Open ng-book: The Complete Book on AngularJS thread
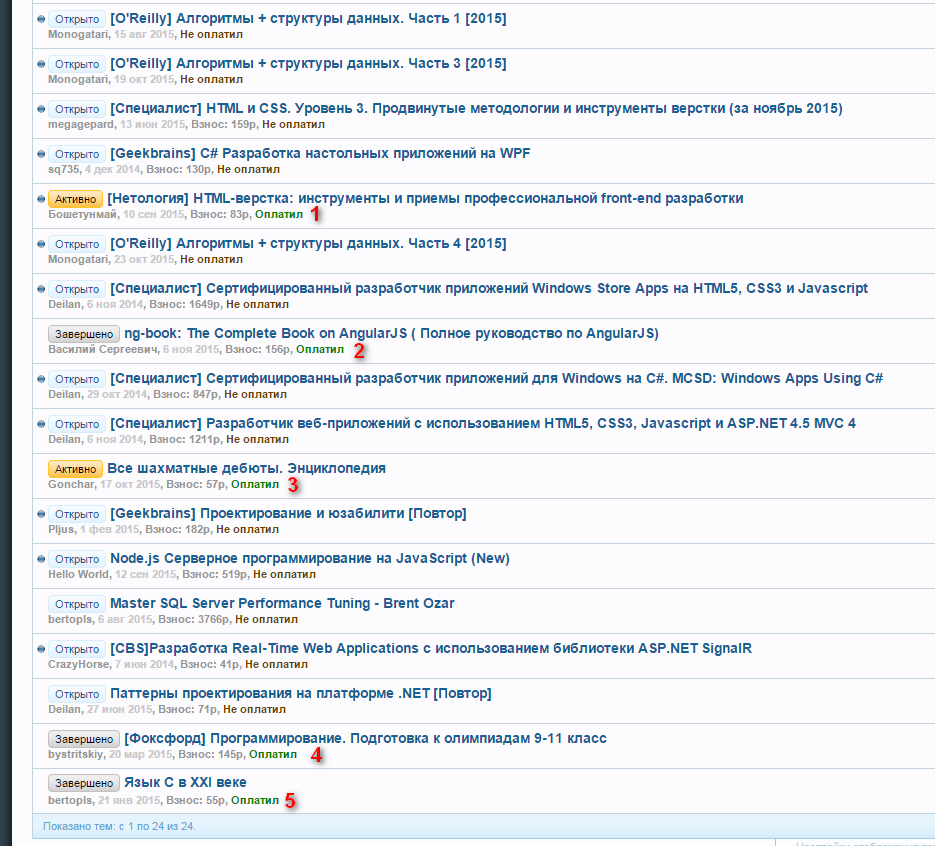Screen dimensions: 935x846 pyautogui.click(x=391, y=333)
